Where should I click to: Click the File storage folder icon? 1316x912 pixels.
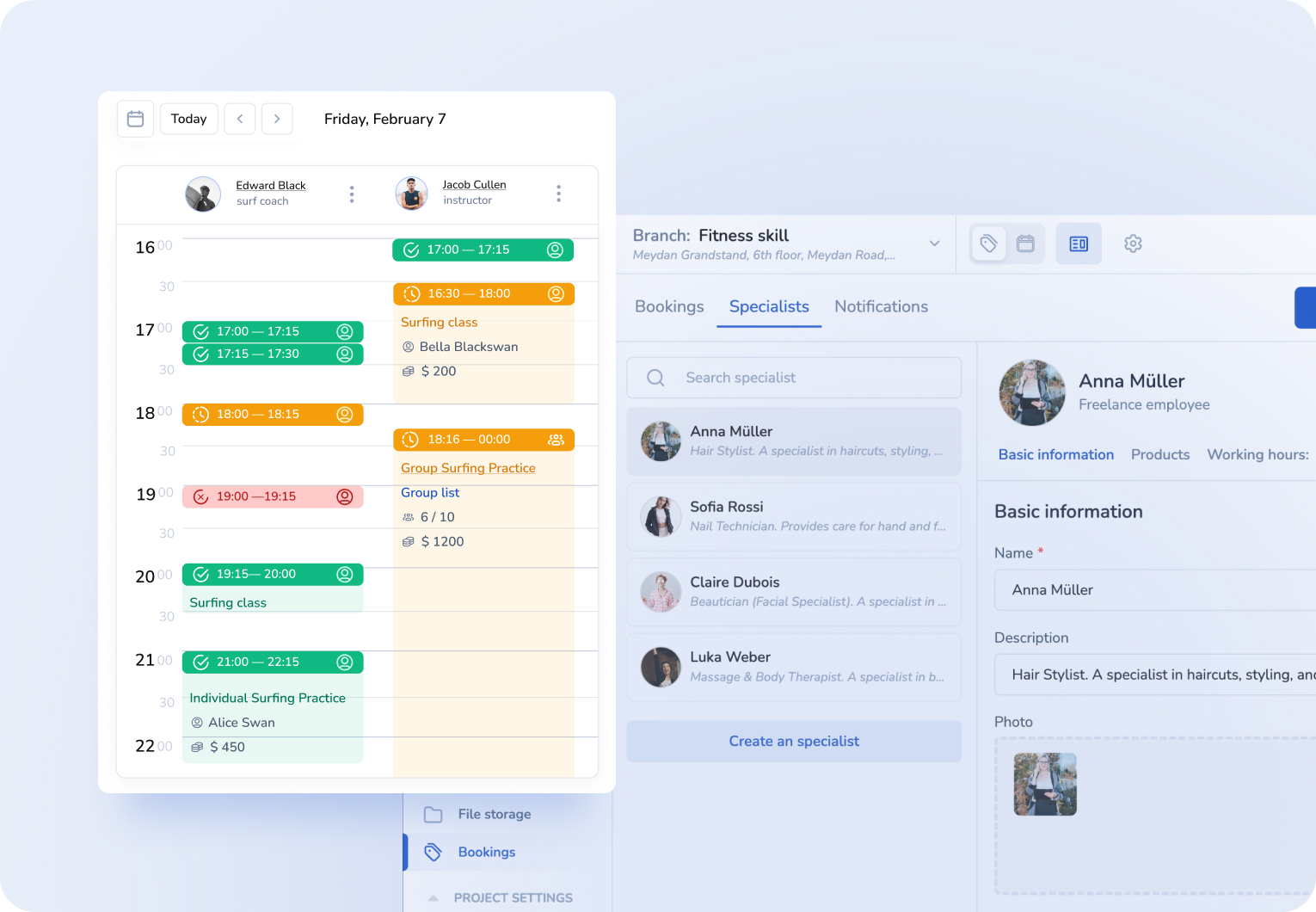click(x=433, y=813)
